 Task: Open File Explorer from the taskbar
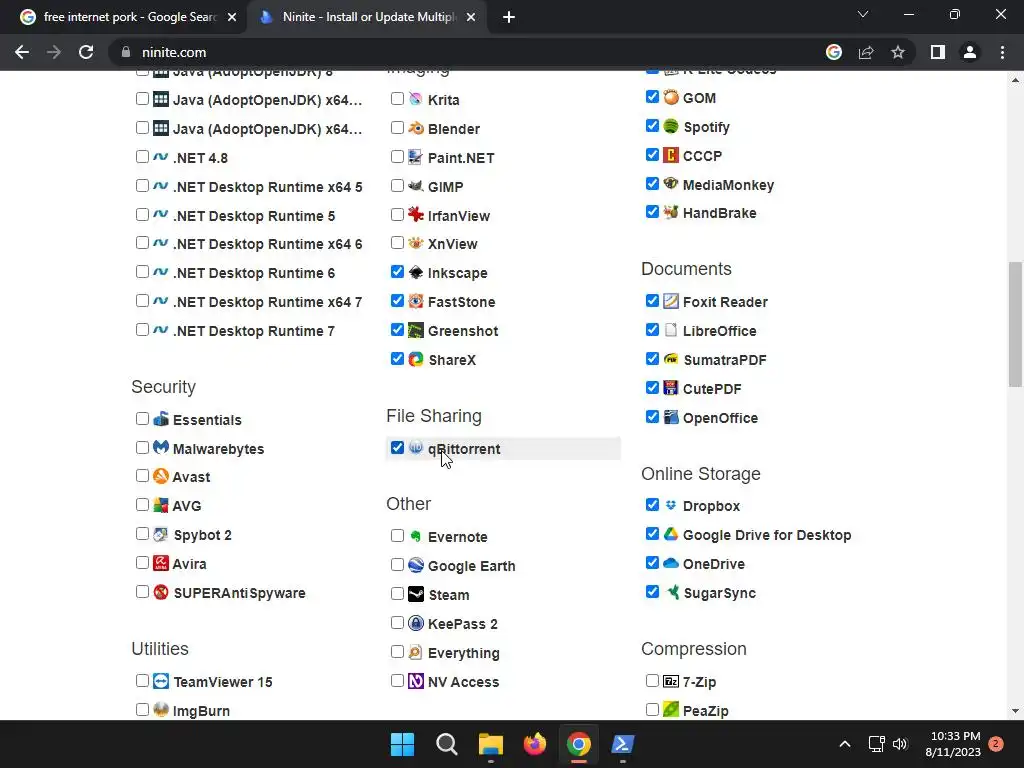coord(490,744)
